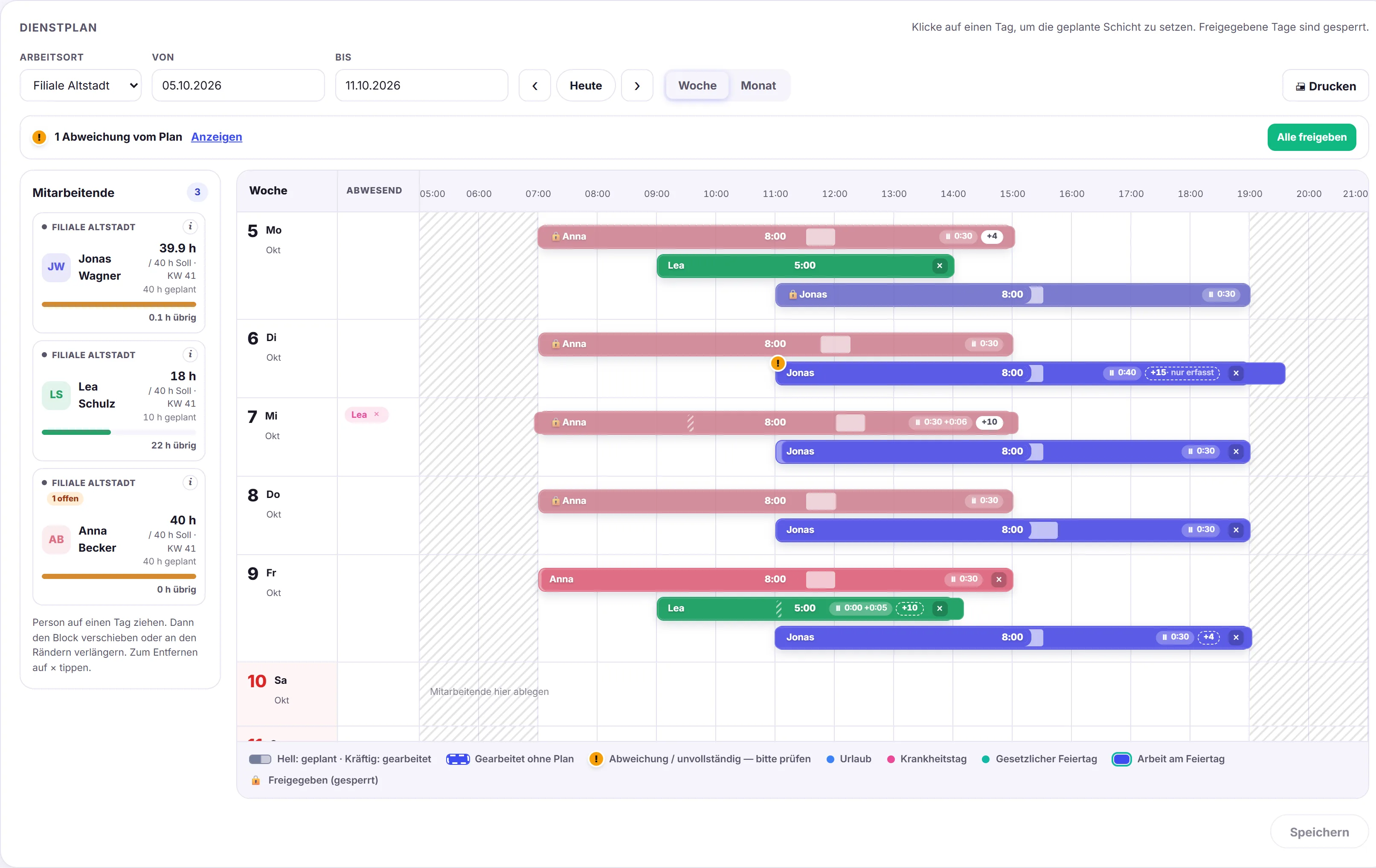Switch to Monat view

(x=758, y=86)
